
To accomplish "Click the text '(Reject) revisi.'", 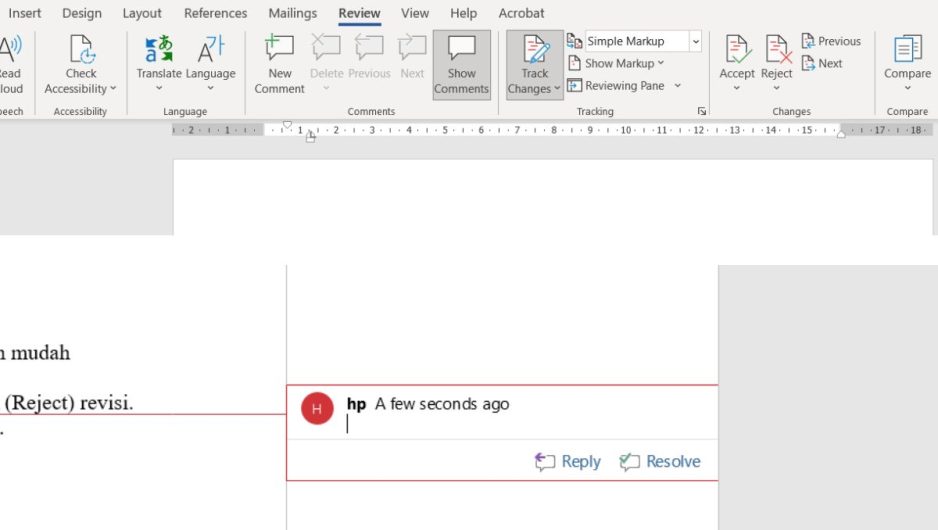I will pos(69,403).
